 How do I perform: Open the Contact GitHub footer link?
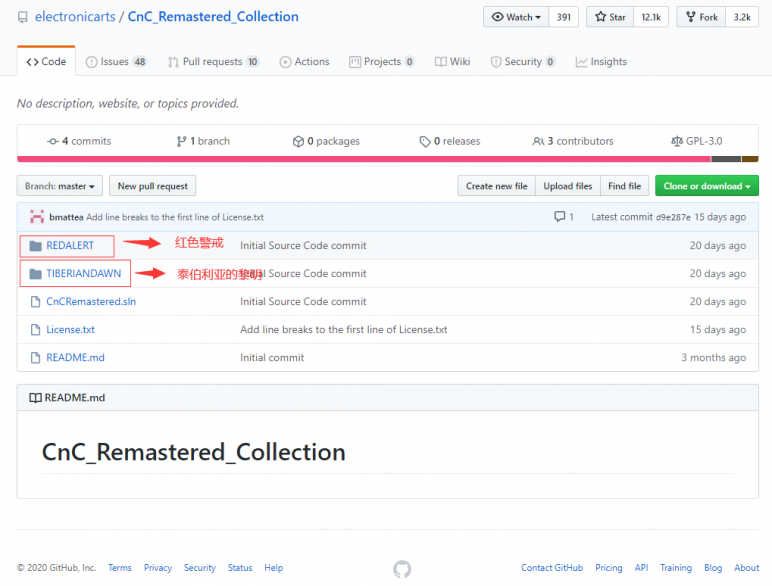point(552,568)
